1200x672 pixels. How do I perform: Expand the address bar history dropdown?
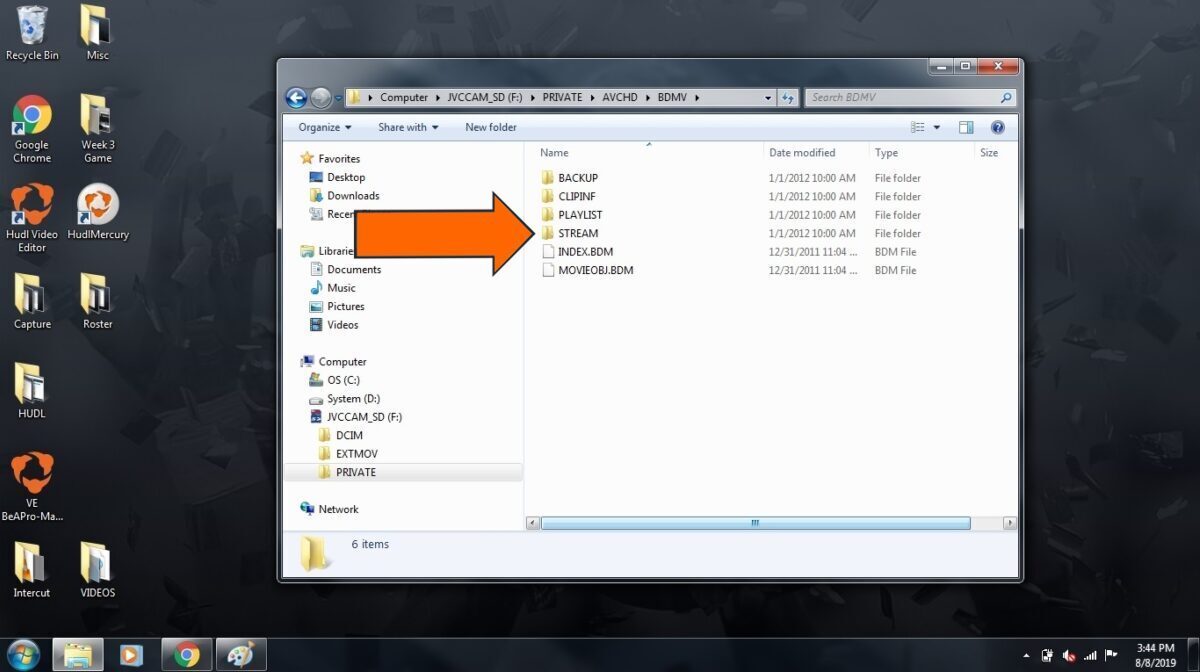(x=768, y=98)
